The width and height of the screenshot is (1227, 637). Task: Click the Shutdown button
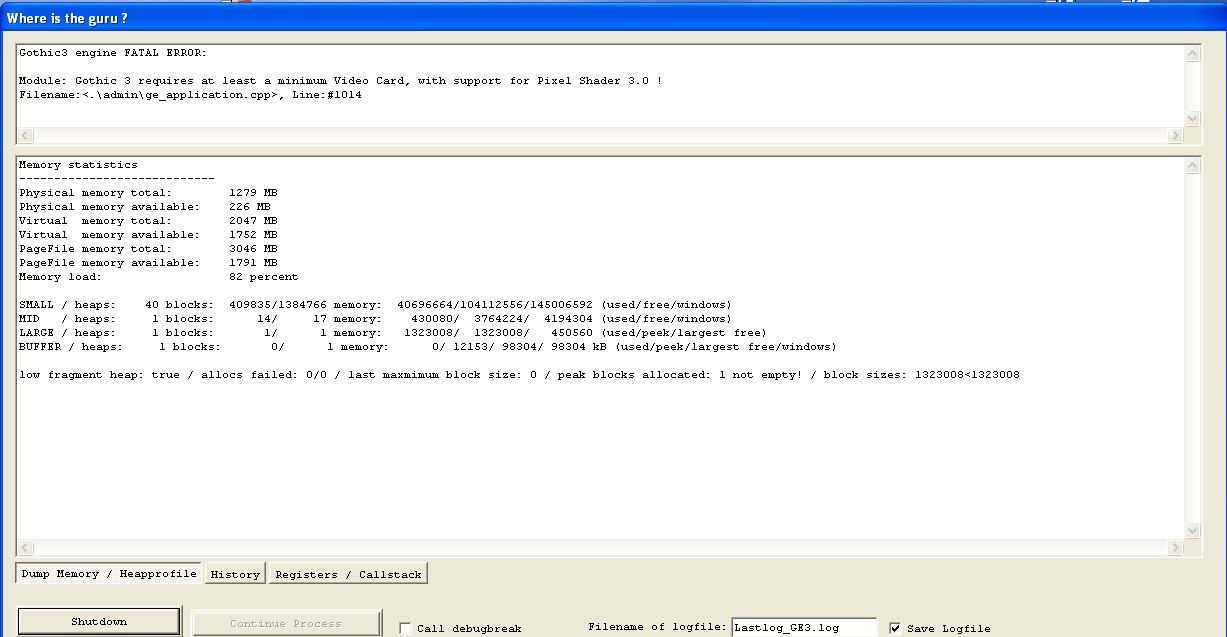pyautogui.click(x=99, y=621)
